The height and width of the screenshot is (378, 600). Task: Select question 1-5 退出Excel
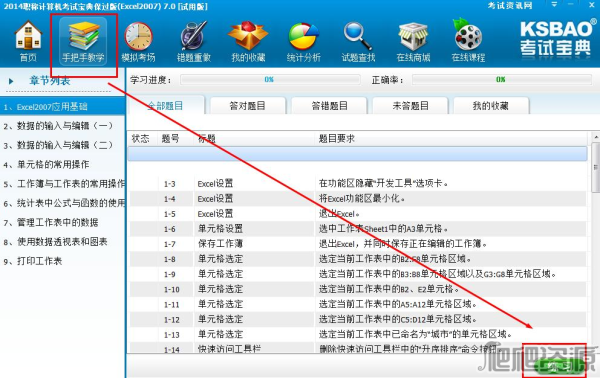[x=357, y=214]
